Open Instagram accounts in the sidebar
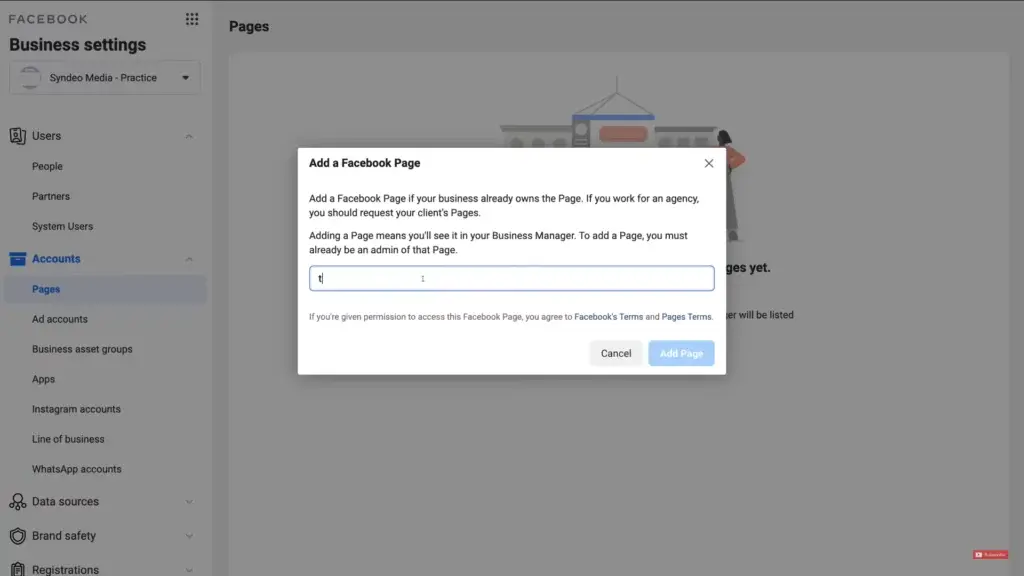The image size is (1024, 576). (x=76, y=409)
